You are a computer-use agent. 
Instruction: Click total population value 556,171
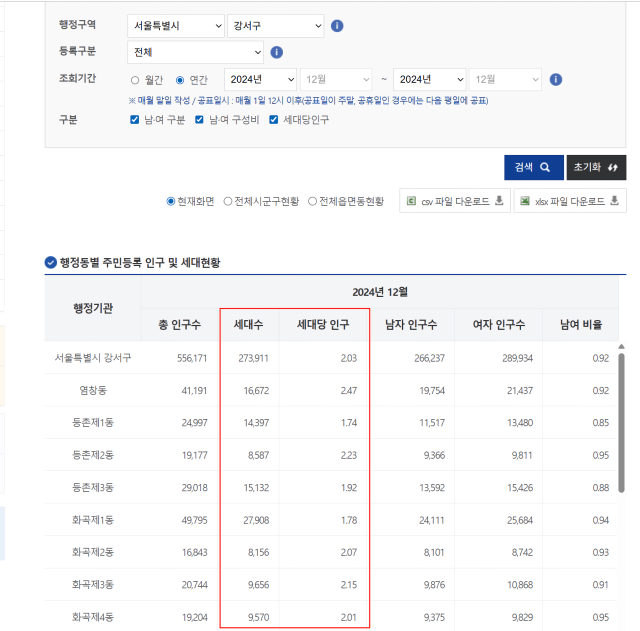pos(192,358)
